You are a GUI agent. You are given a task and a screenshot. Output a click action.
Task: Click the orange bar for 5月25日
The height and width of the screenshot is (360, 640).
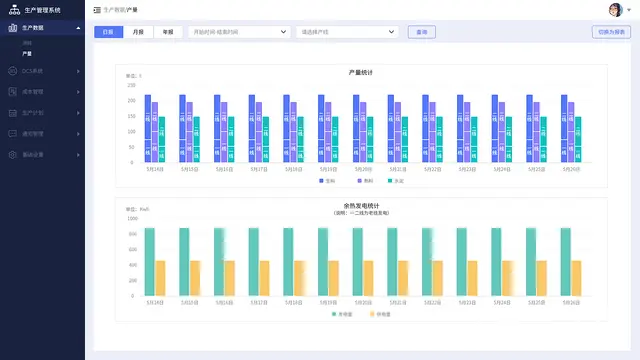tap(541, 278)
